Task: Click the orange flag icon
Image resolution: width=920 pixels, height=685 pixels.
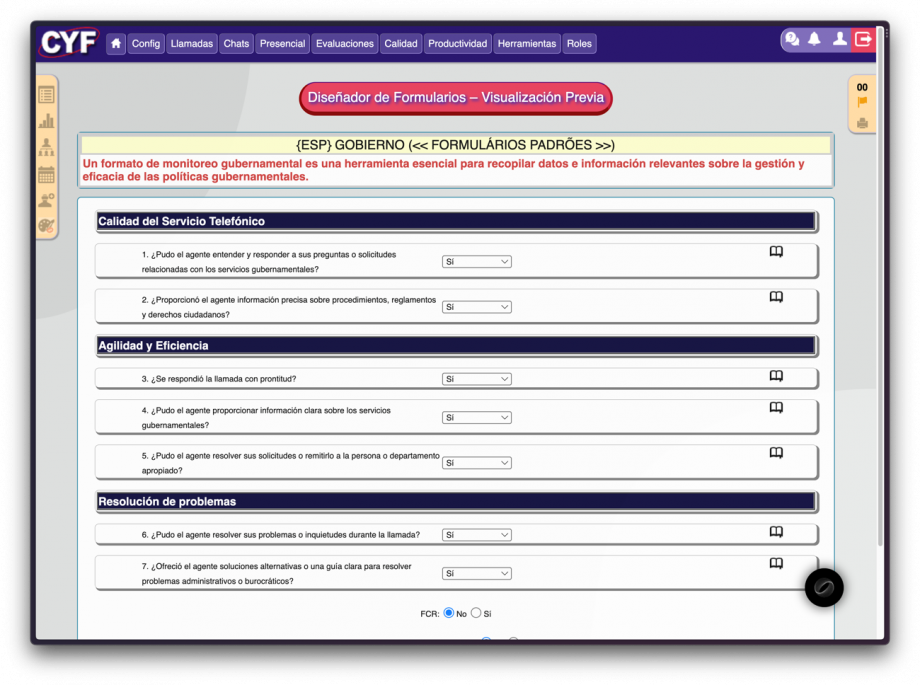Action: [x=862, y=103]
